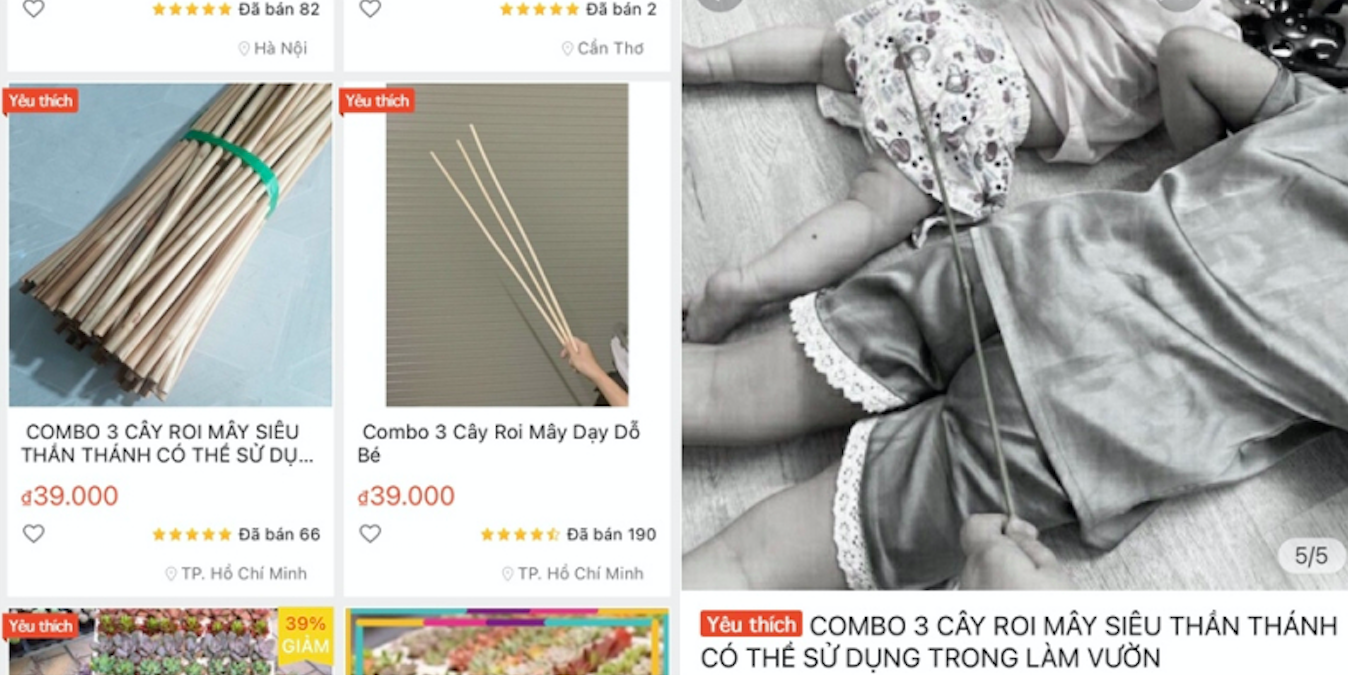The image size is (1348, 675).
Task: Click location pin beside Hà Nội
Action: click(243, 48)
